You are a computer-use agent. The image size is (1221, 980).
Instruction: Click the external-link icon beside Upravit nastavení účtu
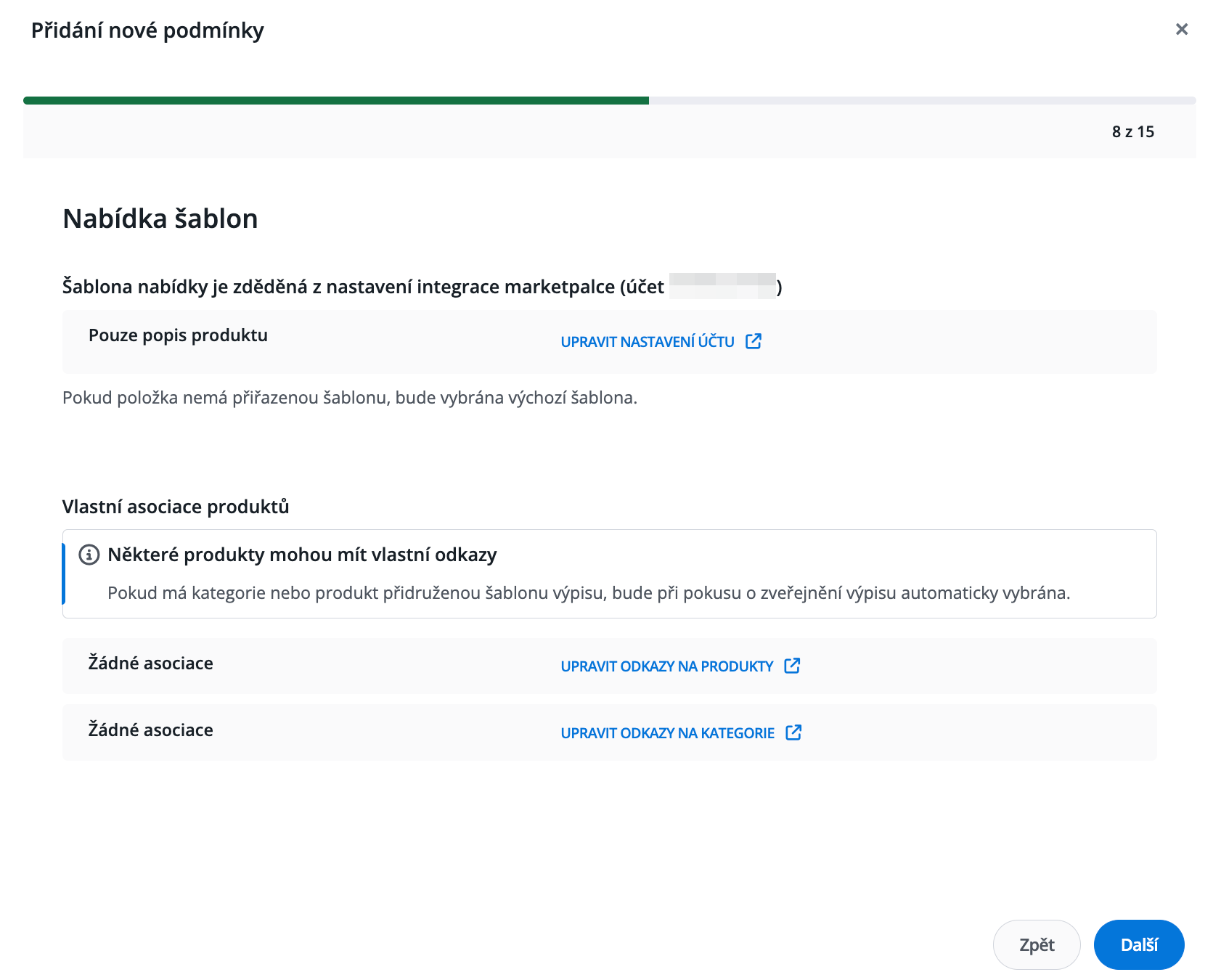pyautogui.click(x=754, y=341)
